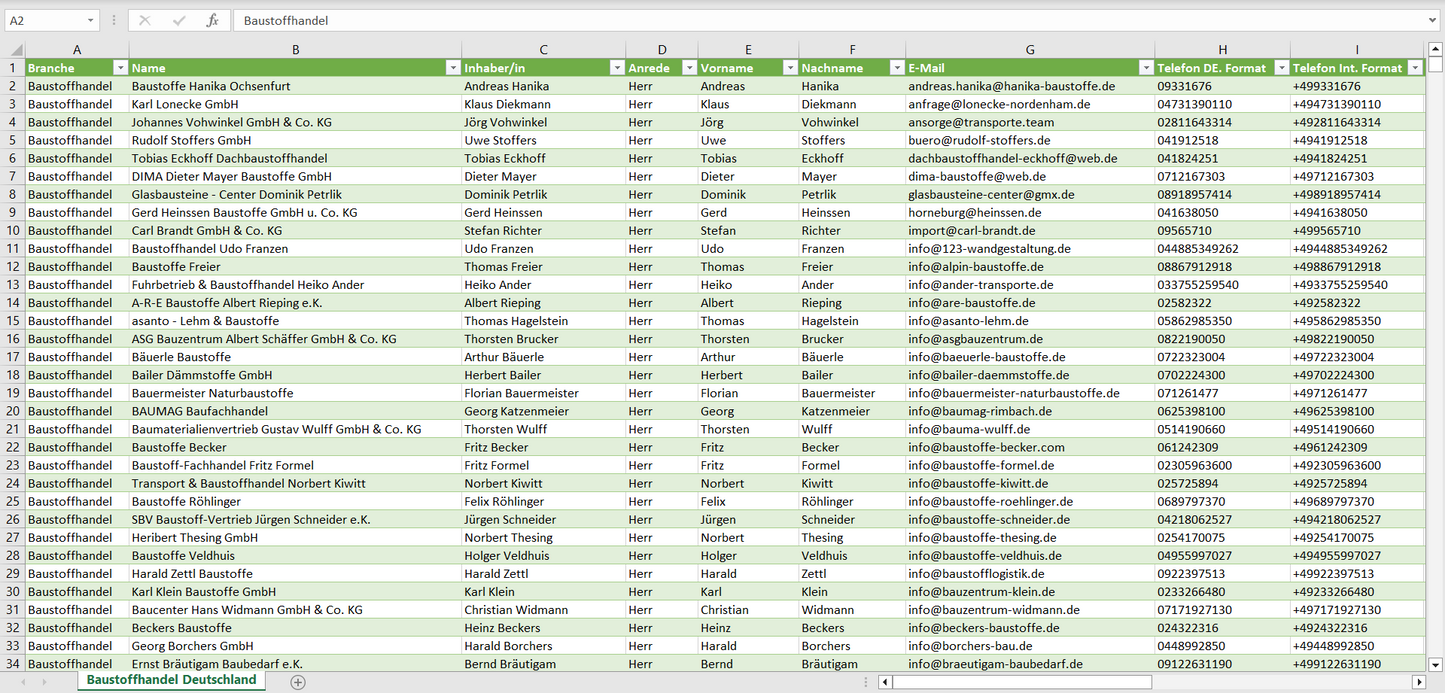Click the formula bar showing Baustoffhandel
This screenshot has width=1445, height=693.
pos(800,20)
